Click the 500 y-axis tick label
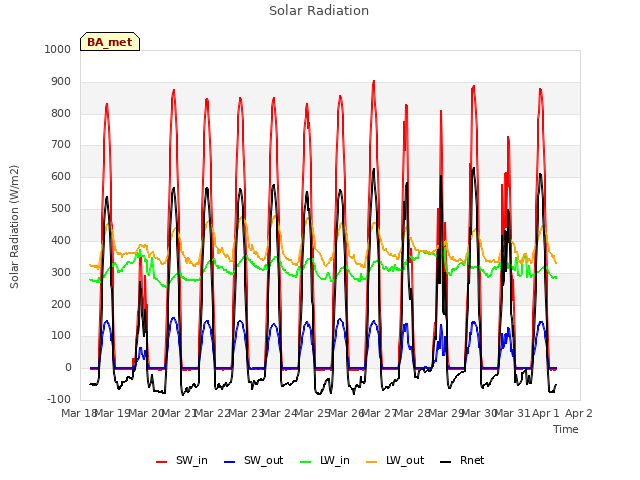 pyautogui.click(x=61, y=209)
